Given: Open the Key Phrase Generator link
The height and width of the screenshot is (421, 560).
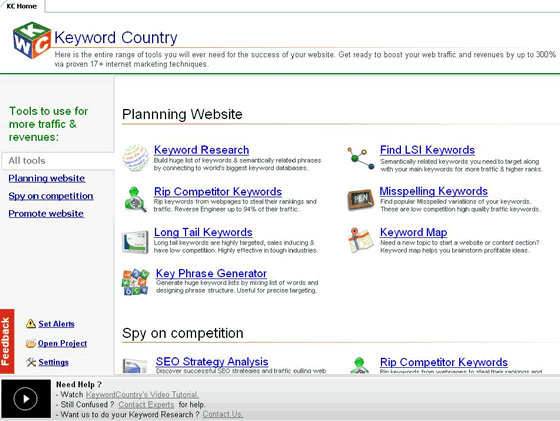Looking at the screenshot, I should pyautogui.click(x=211, y=274).
